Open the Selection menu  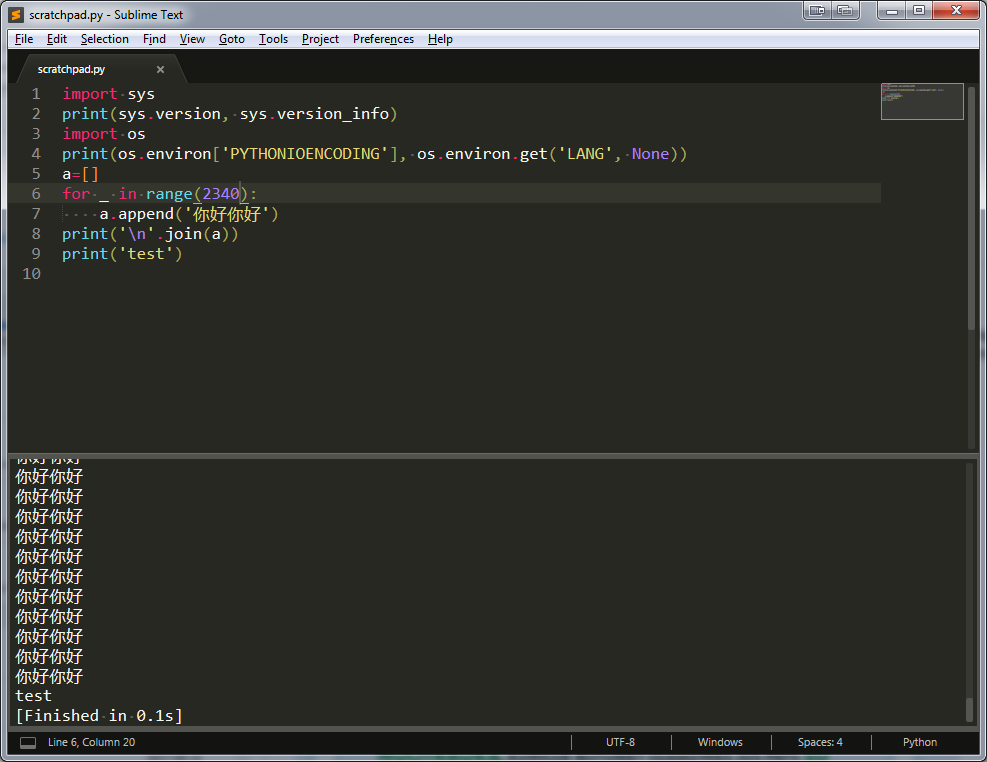point(104,39)
